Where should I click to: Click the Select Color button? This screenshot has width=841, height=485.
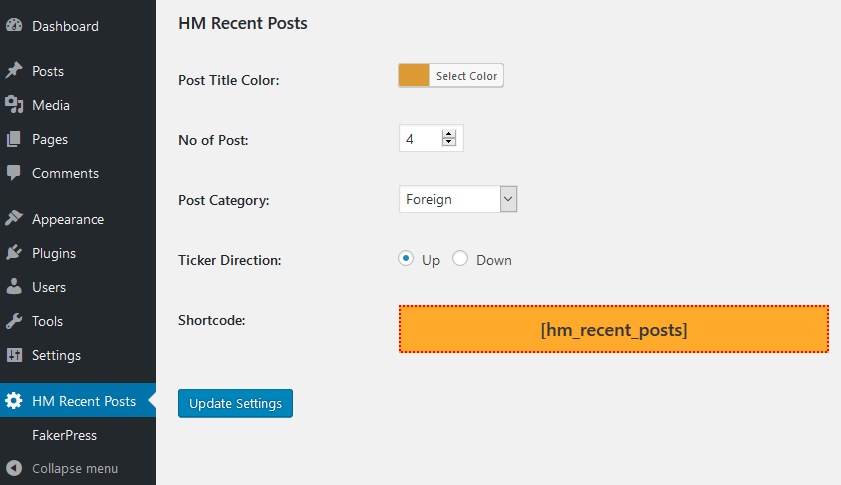466,76
